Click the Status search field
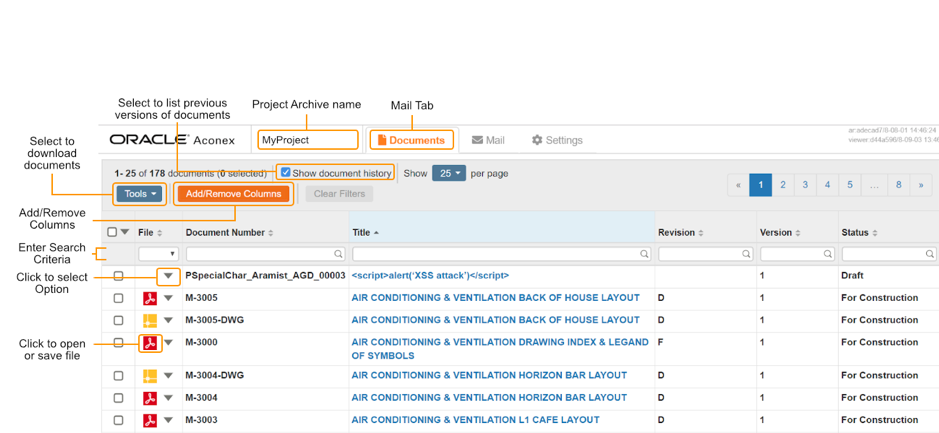The height and width of the screenshot is (433, 939). [889, 254]
